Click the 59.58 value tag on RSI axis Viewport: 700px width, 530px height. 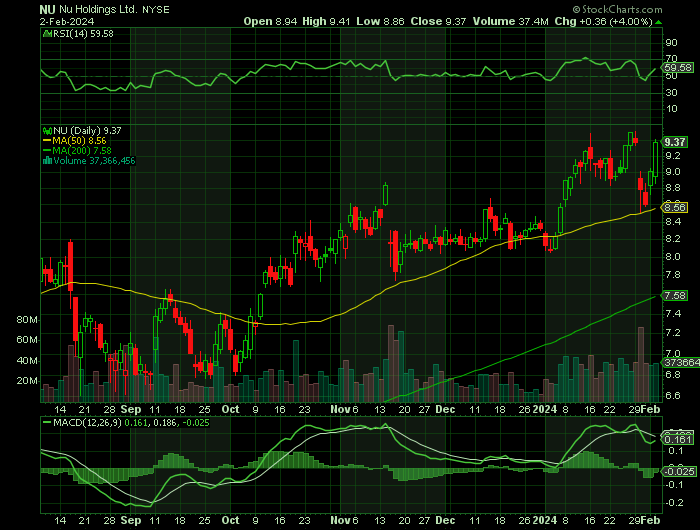point(678,68)
